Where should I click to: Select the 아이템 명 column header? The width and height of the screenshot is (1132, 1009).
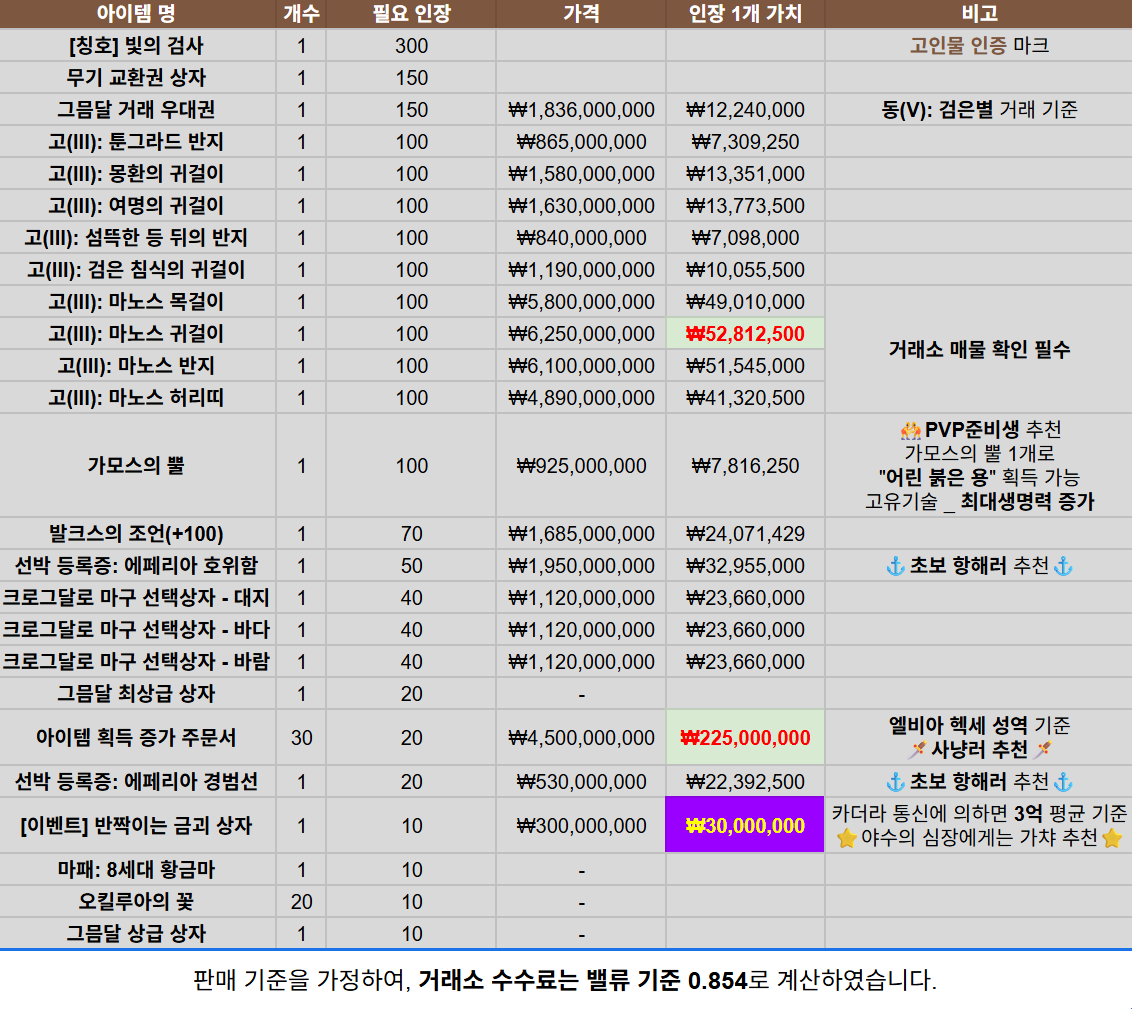(x=138, y=14)
